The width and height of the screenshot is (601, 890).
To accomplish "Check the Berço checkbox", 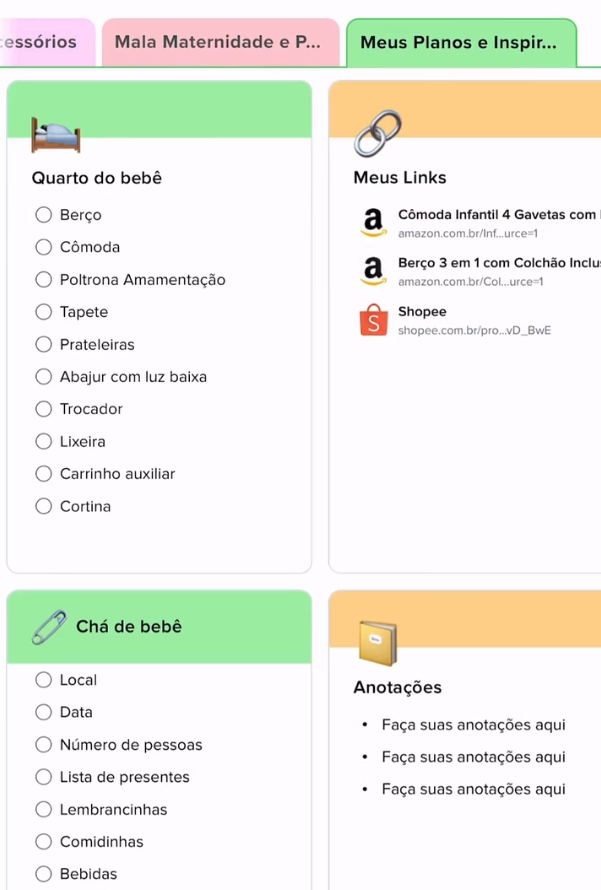I will pos(44,215).
